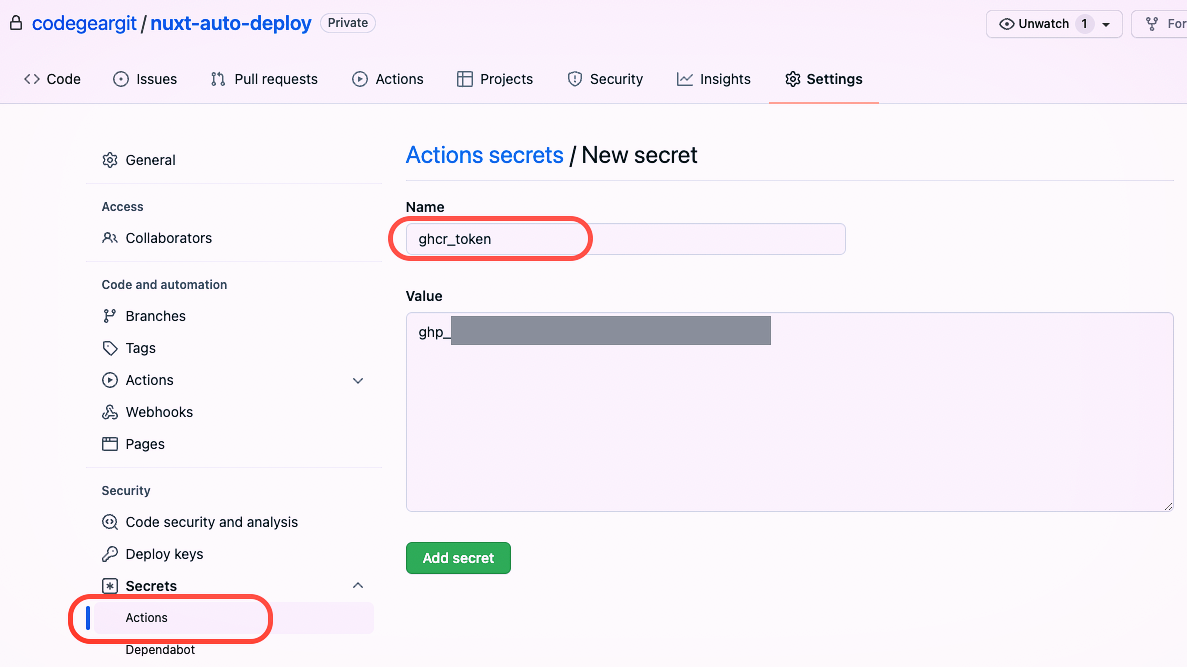Click the Add secret button
Viewport: 1187px width, 667px height.
[x=458, y=558]
